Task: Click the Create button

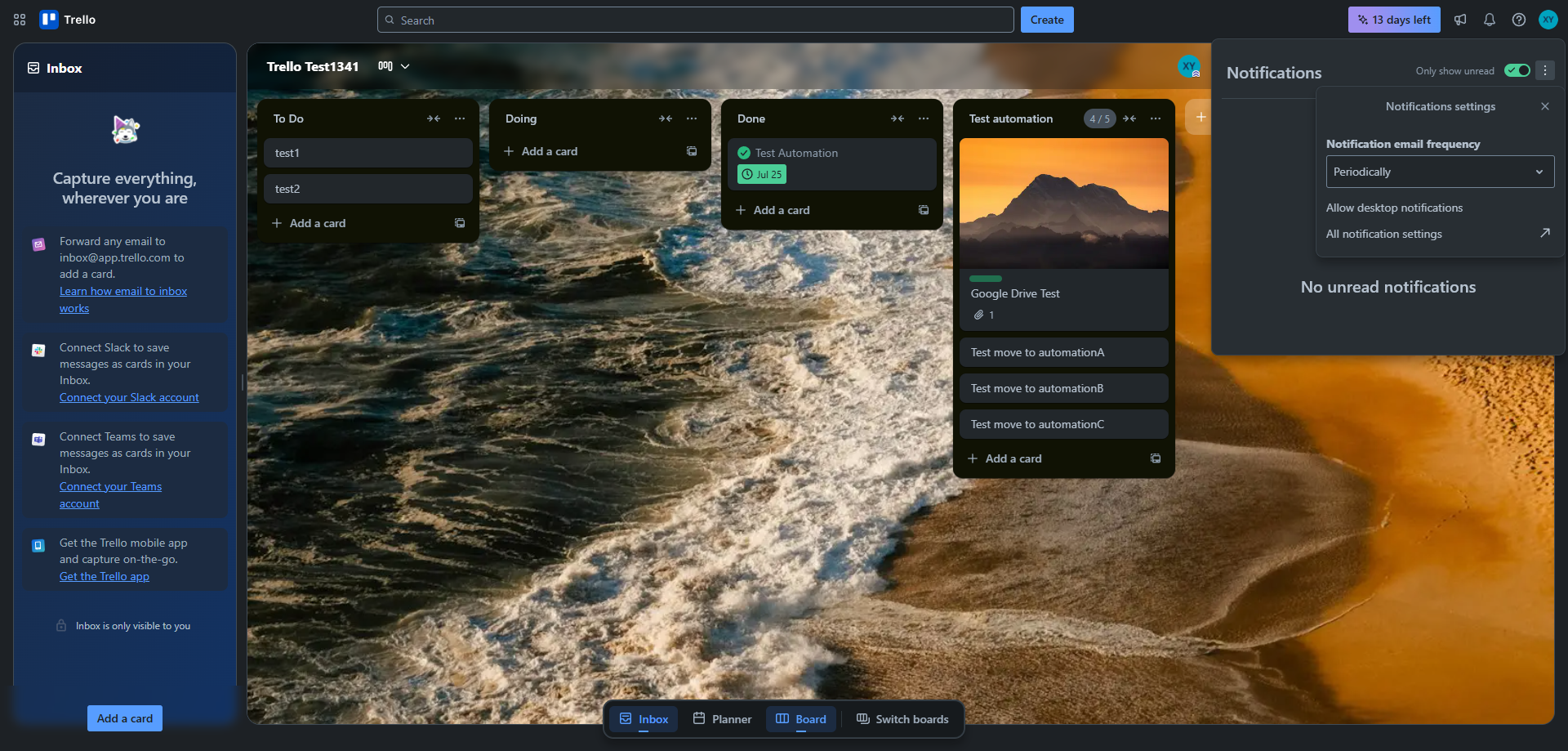Action: pos(1047,20)
